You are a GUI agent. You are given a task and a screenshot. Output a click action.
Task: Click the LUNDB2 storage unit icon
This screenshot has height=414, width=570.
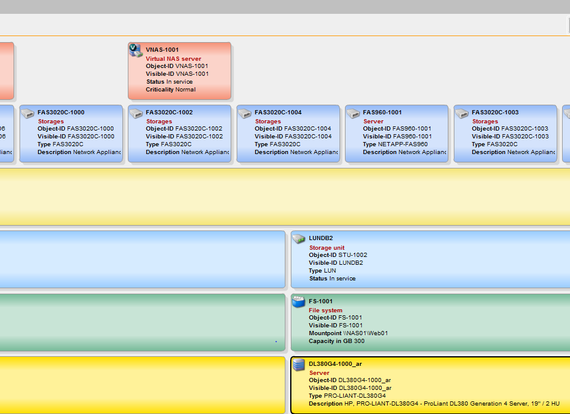point(299,239)
